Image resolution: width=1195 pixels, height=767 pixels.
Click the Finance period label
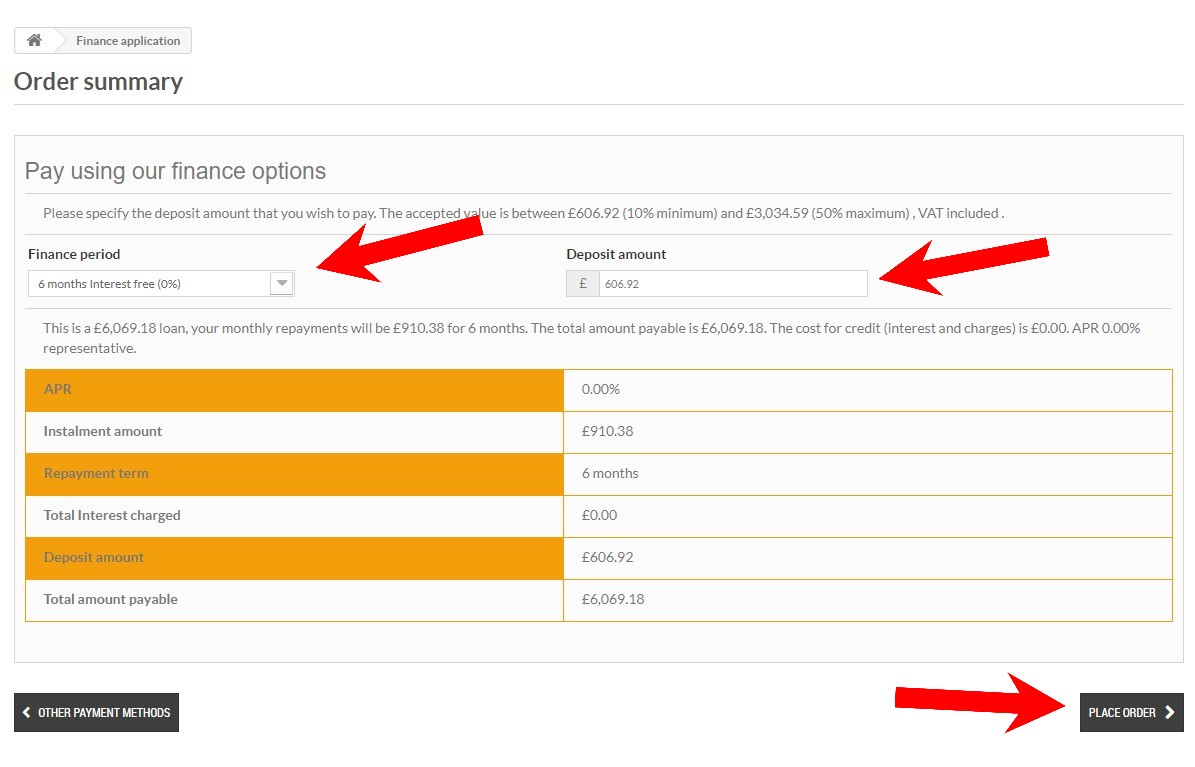[x=74, y=254]
